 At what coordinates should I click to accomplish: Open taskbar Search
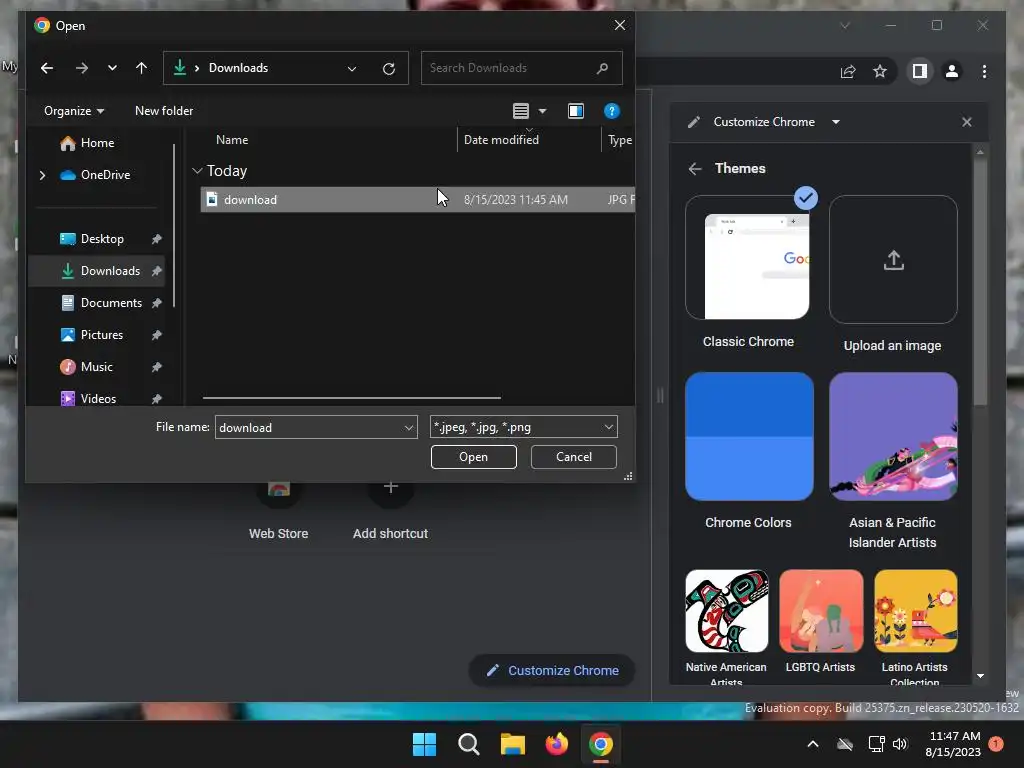click(x=468, y=744)
